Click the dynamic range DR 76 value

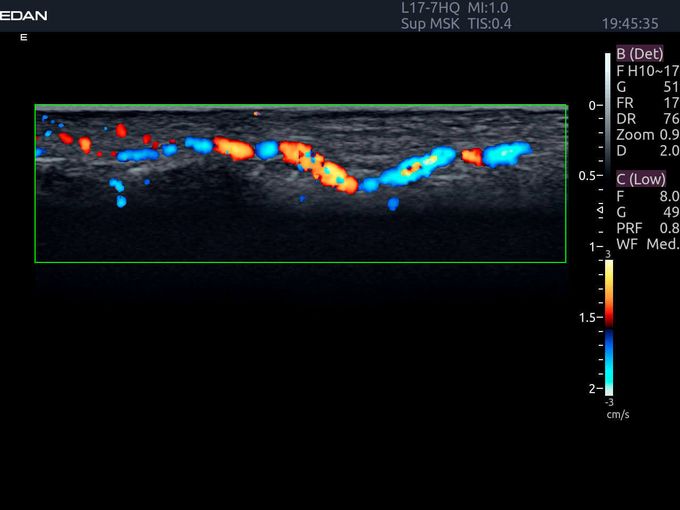671,119
